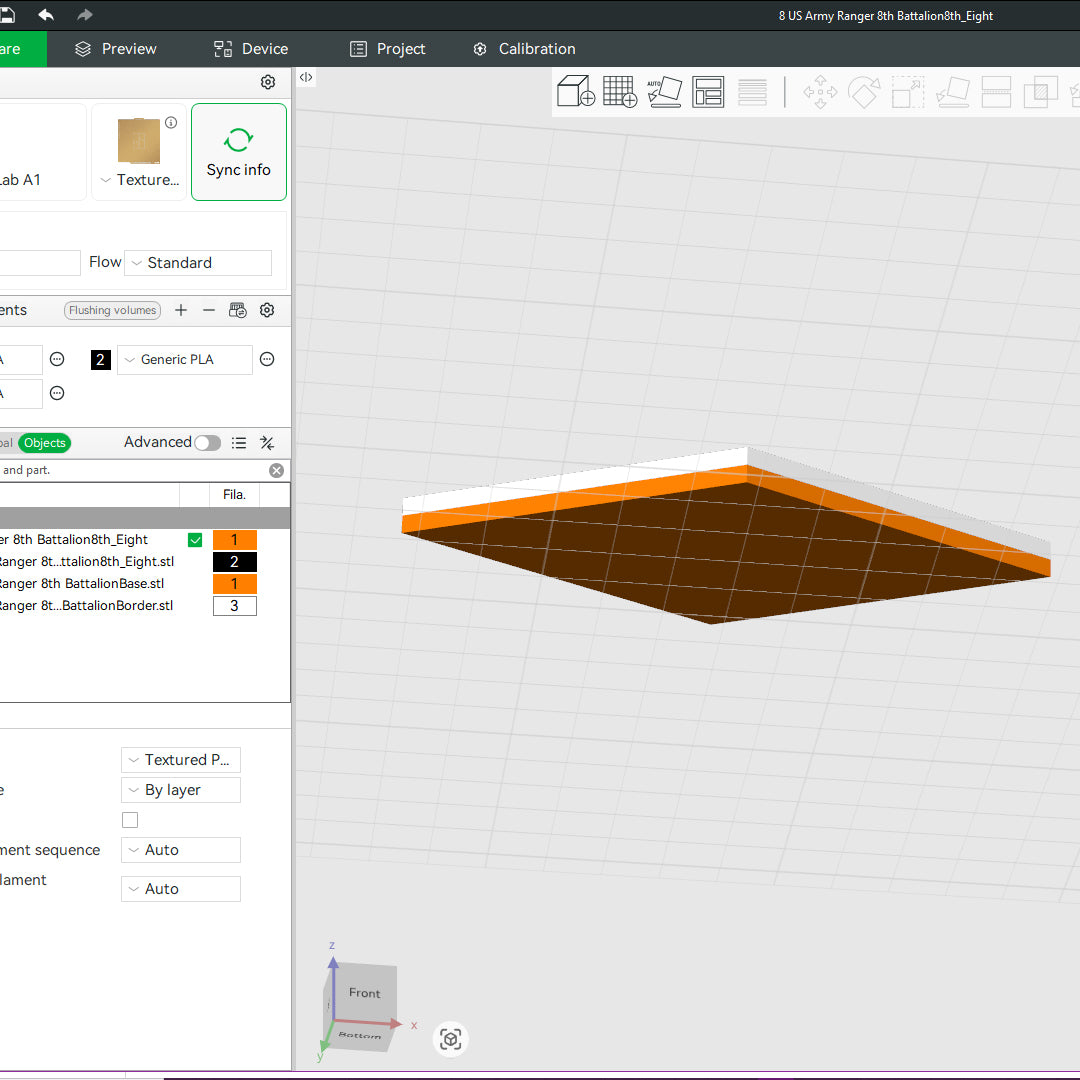
Task: Click the fit-view icon beside the navigation cube
Action: [x=450, y=1039]
